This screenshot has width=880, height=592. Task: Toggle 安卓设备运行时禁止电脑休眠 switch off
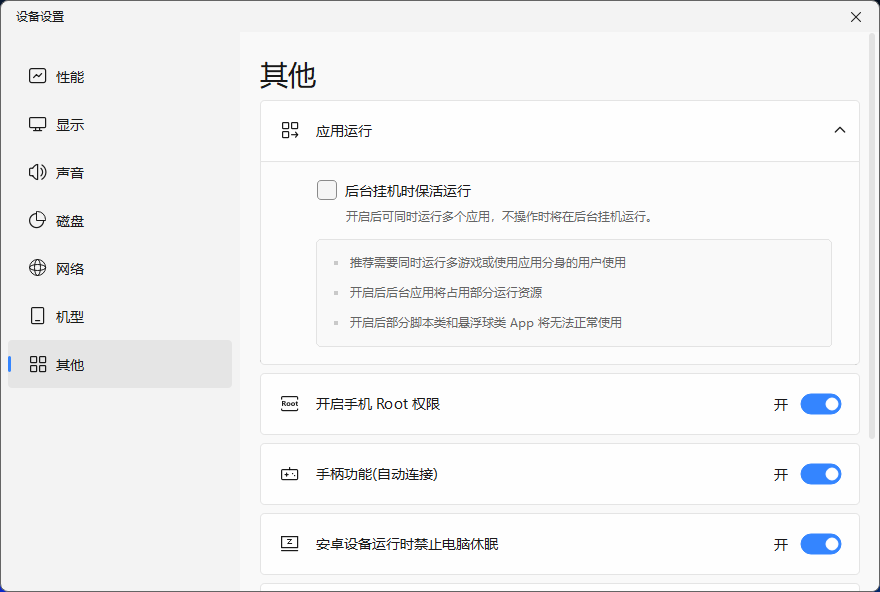click(820, 544)
